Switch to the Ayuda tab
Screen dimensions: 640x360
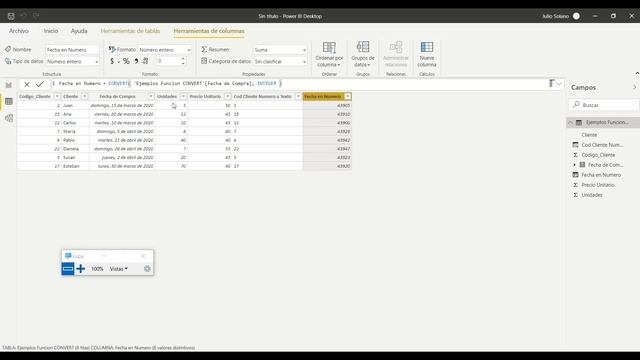point(79,31)
